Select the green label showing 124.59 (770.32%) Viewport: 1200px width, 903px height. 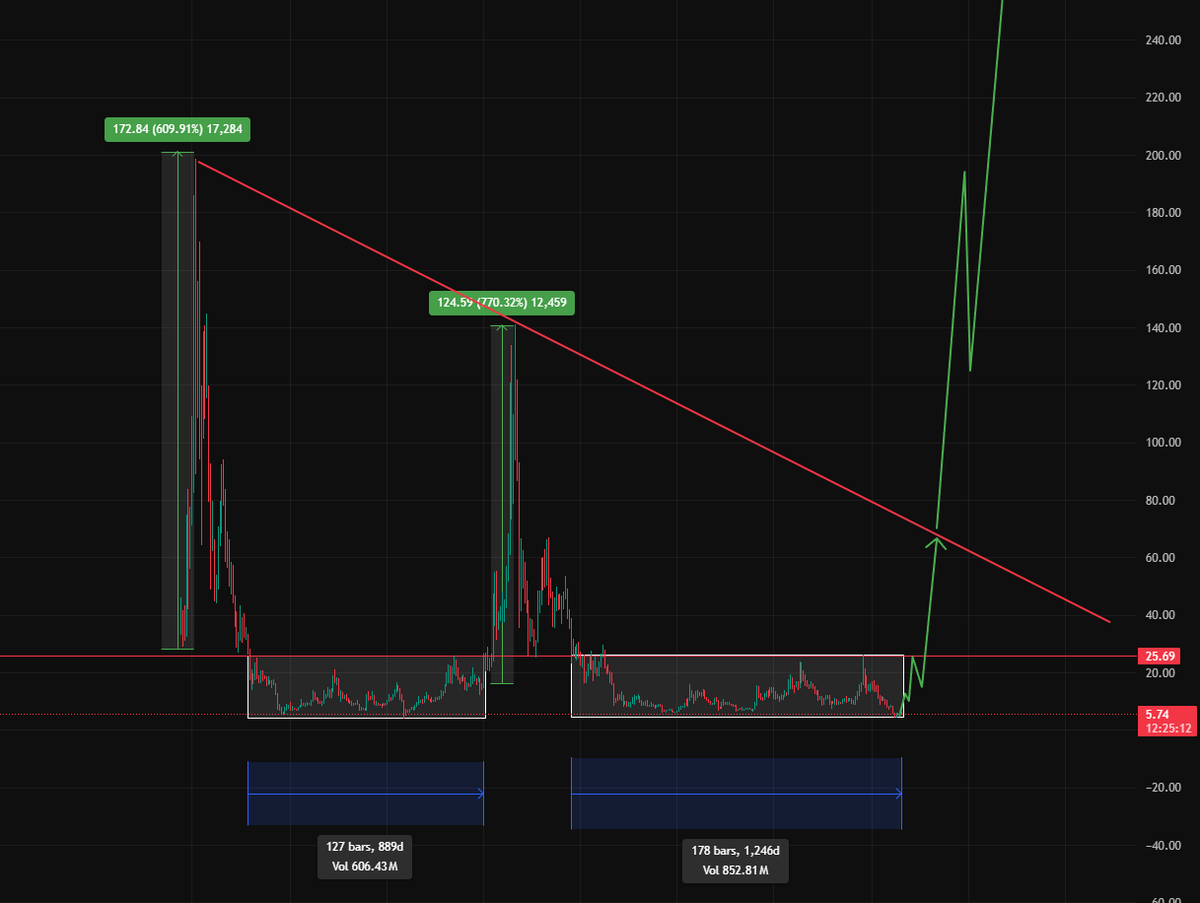pyautogui.click(x=503, y=303)
